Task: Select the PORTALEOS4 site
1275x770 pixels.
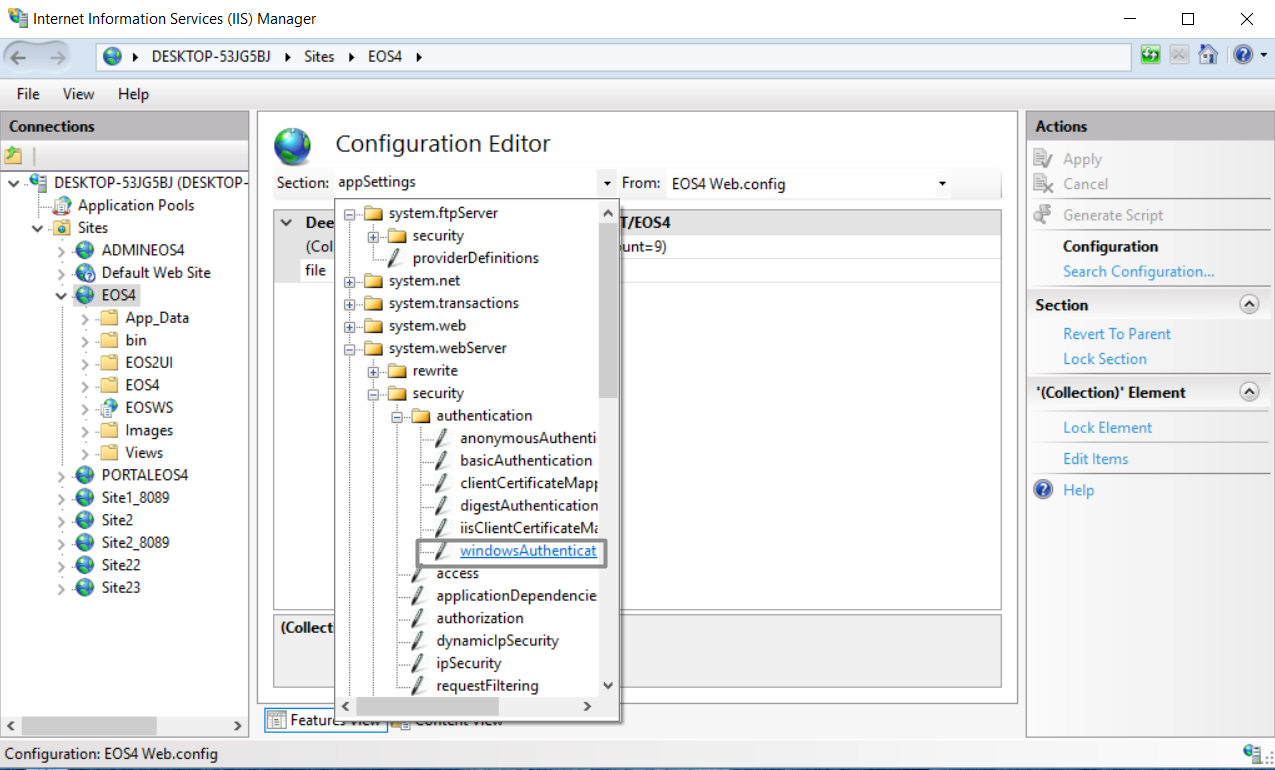Action: [145, 475]
